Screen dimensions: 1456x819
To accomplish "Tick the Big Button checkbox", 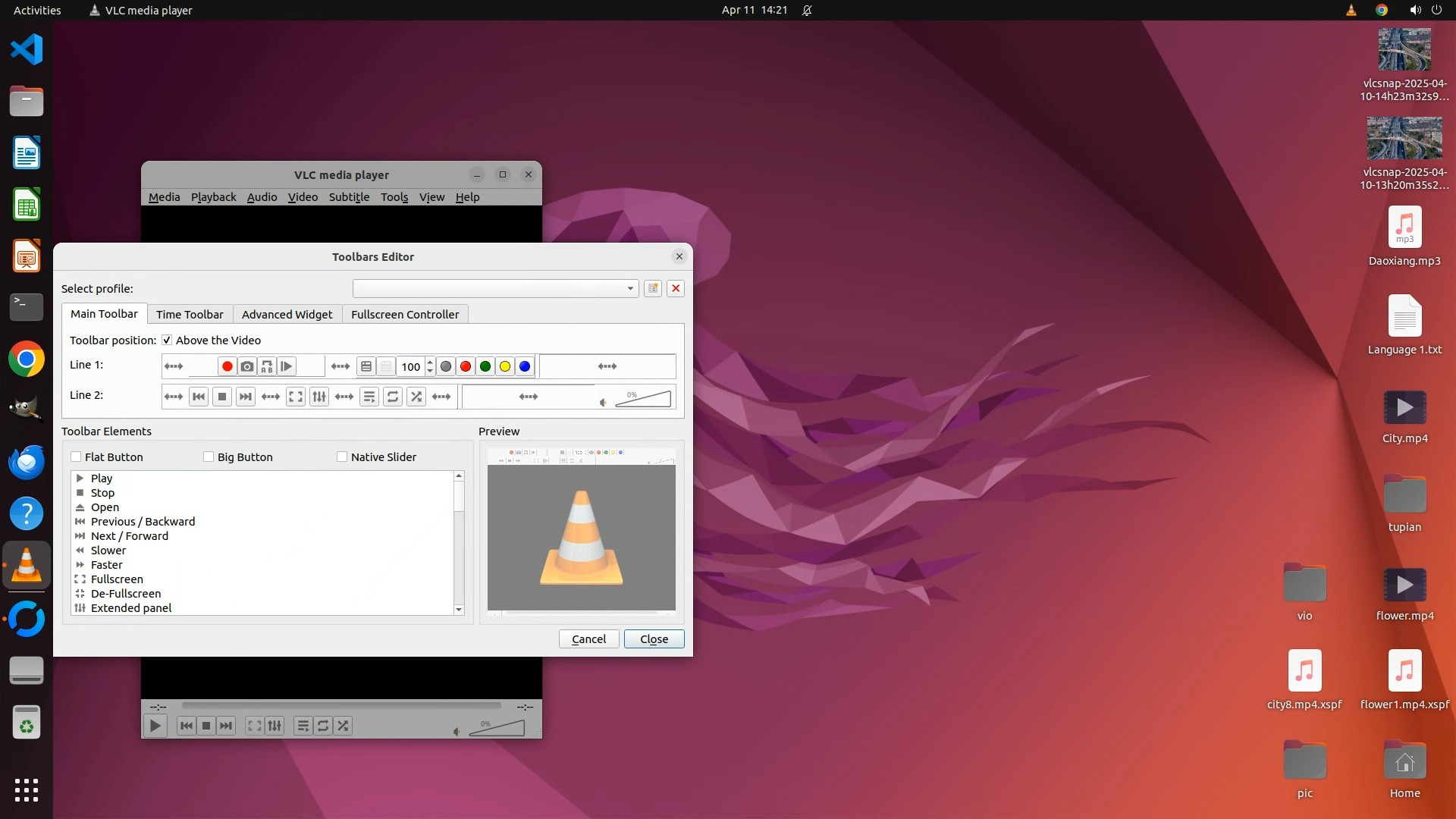I will 209,457.
